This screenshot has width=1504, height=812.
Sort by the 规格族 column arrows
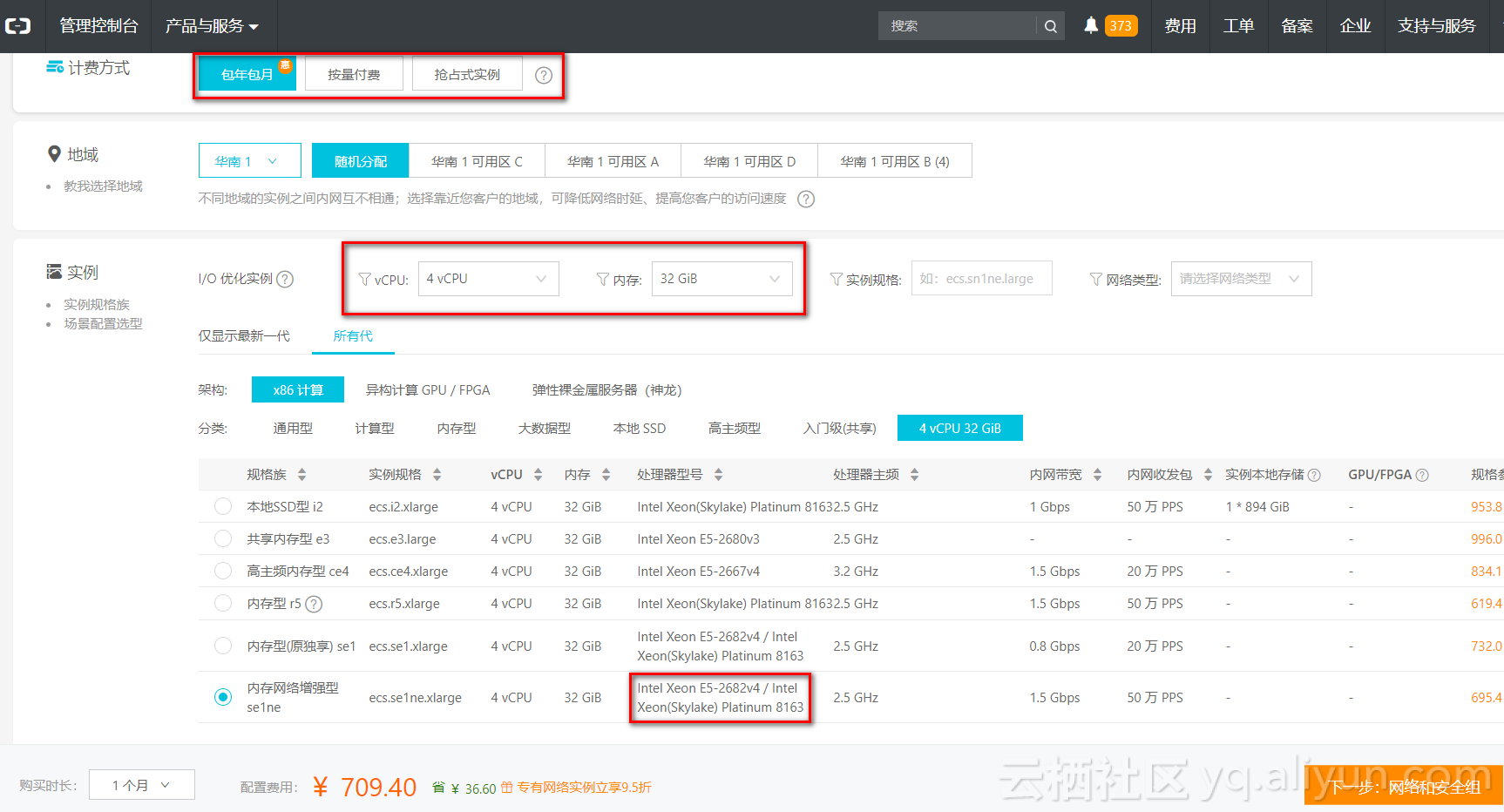[x=302, y=475]
